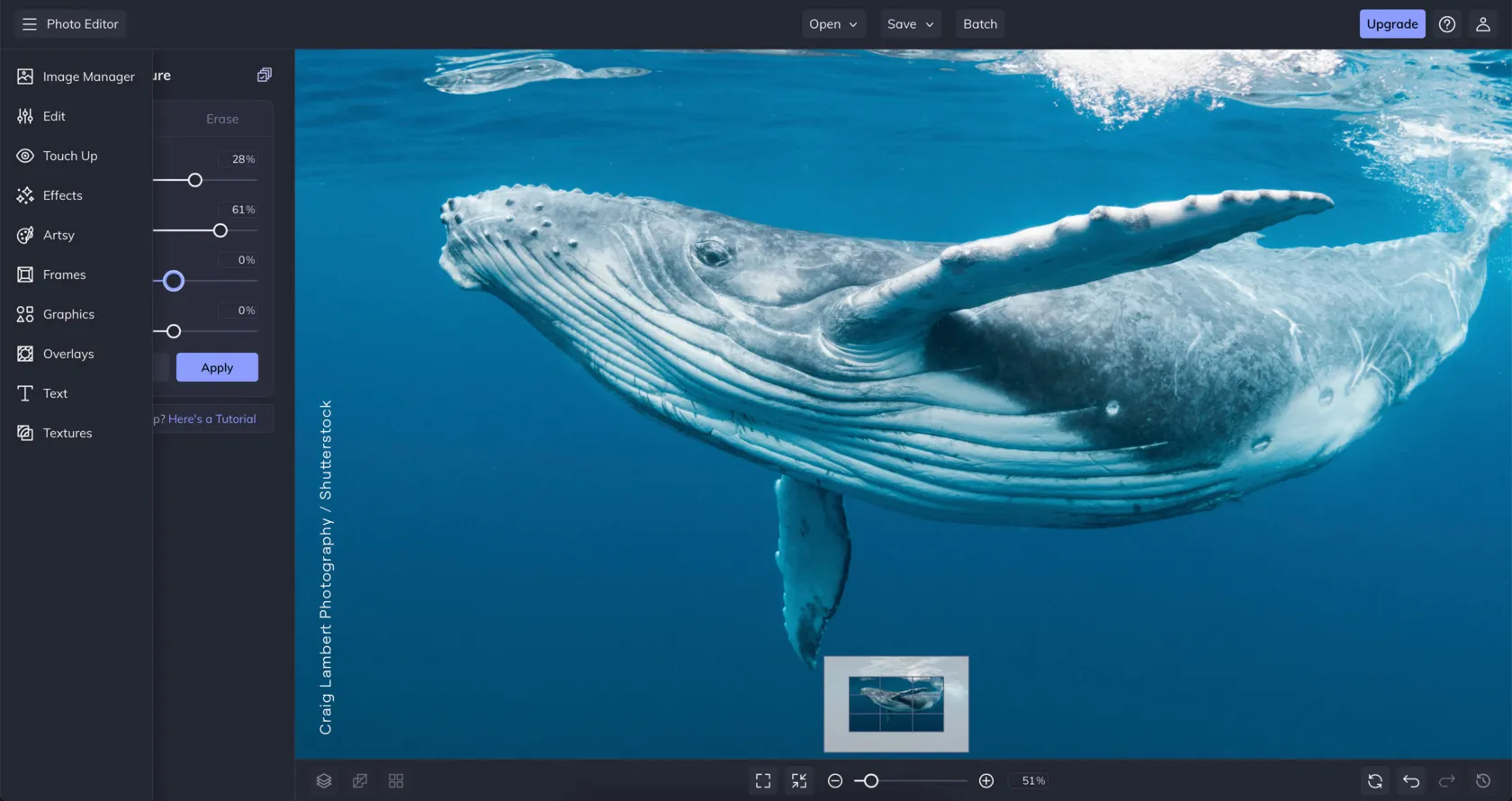Image resolution: width=1512 pixels, height=801 pixels.
Task: Select Touch Up from the sidebar
Action: tap(69, 156)
